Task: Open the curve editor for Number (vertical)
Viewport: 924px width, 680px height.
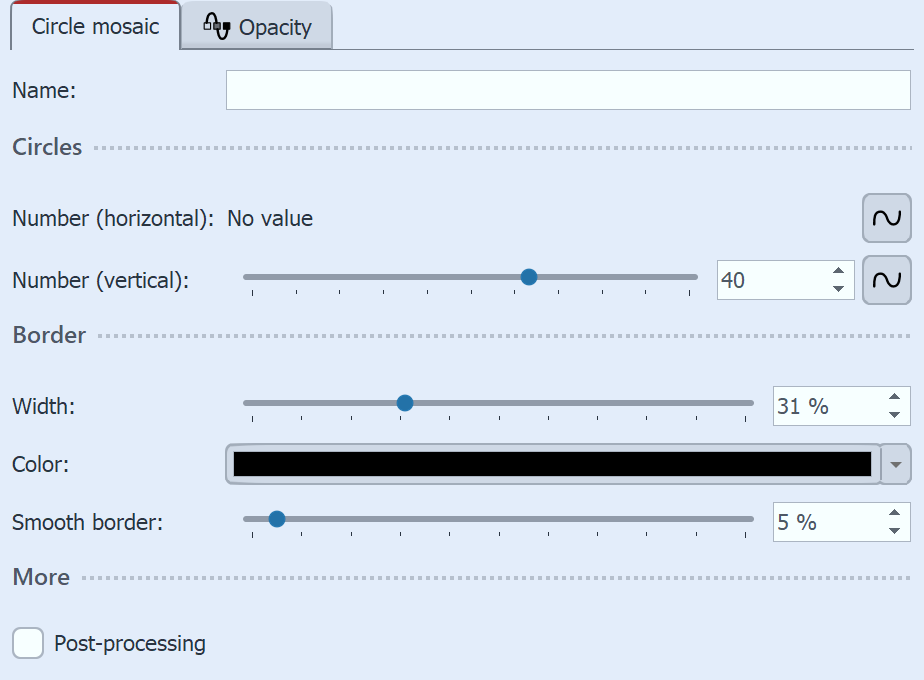Action: 886,280
